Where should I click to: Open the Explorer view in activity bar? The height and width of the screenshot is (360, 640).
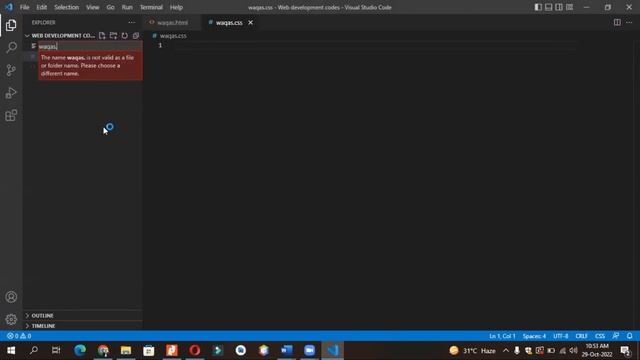pyautogui.click(x=11, y=25)
